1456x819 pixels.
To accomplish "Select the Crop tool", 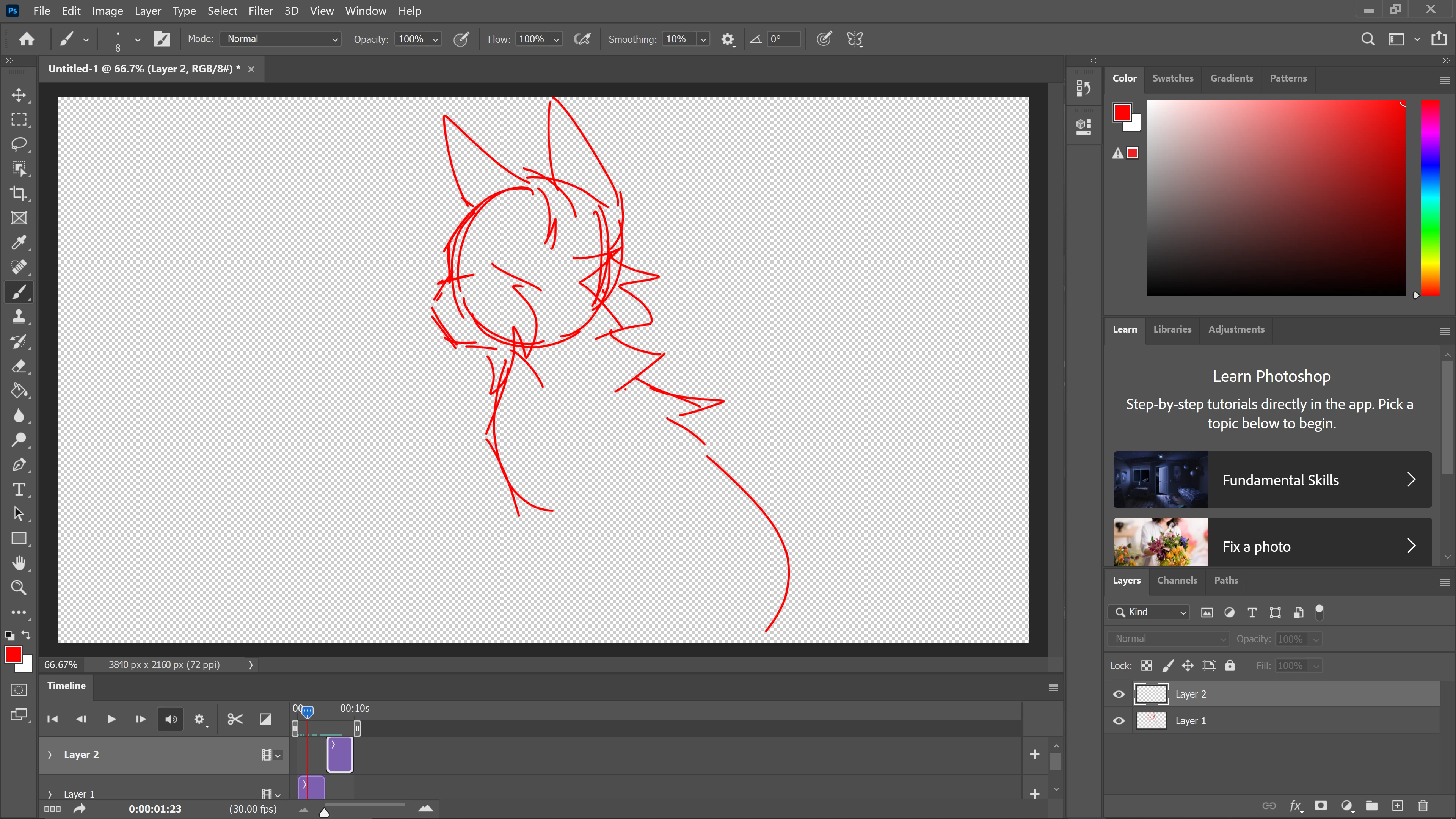I will (19, 193).
